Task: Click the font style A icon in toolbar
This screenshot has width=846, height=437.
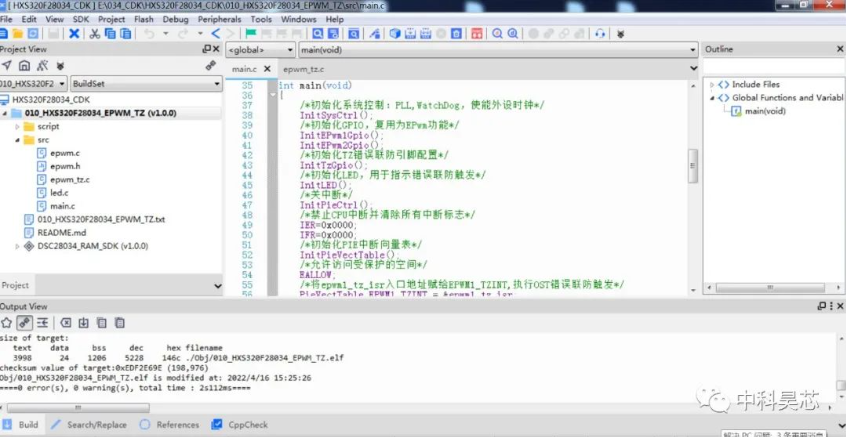Action: [x=374, y=34]
